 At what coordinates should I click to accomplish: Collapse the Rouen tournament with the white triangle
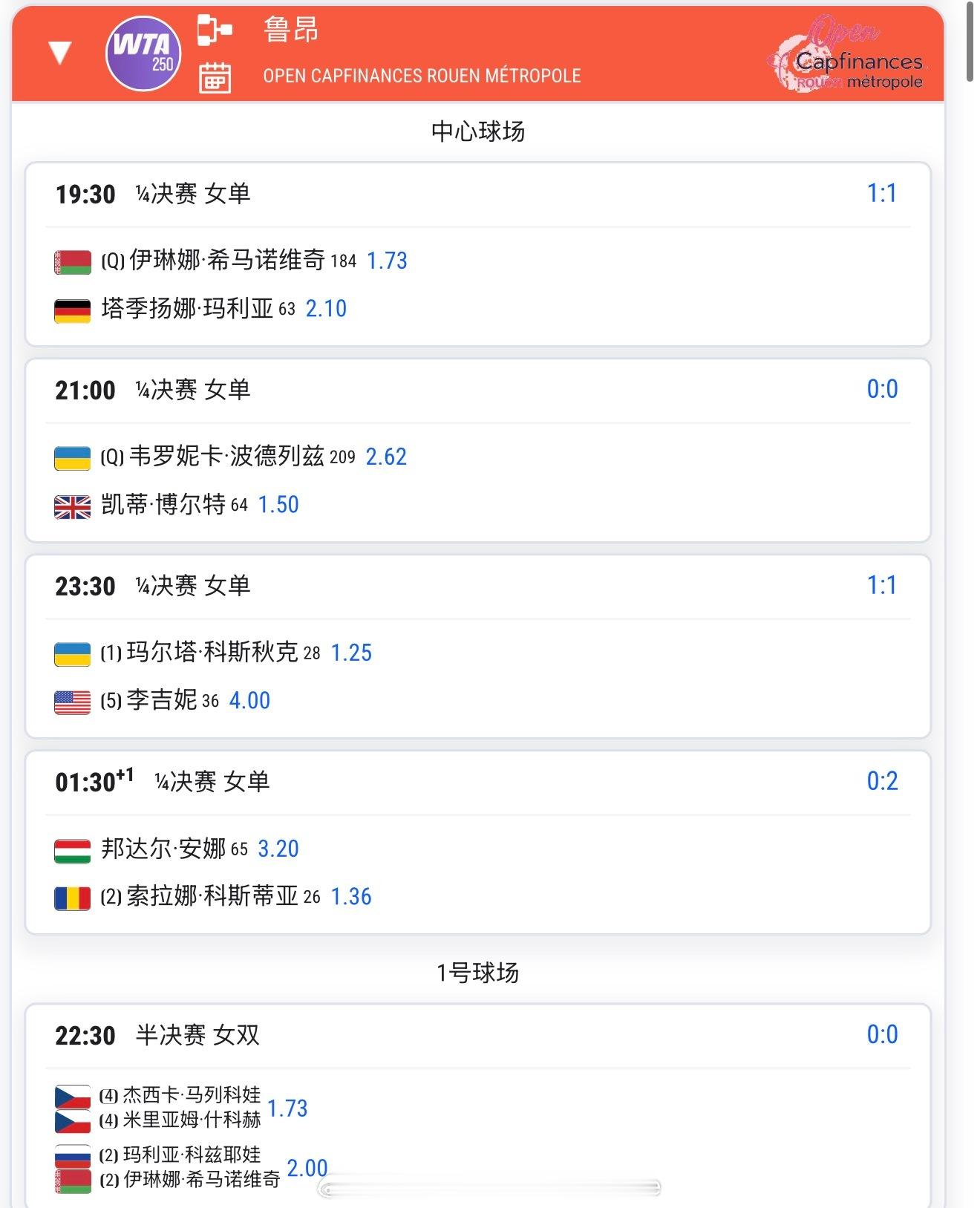tap(59, 53)
